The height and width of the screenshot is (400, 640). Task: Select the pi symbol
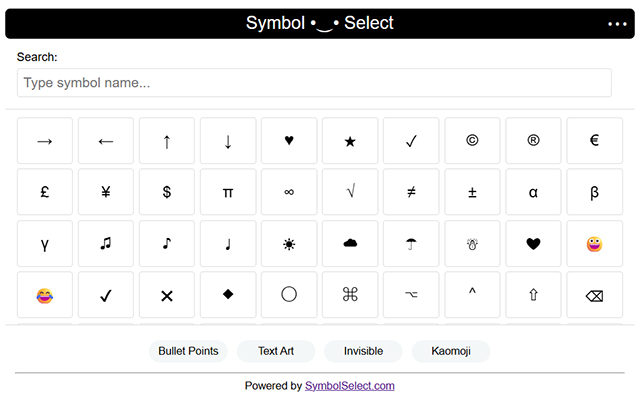point(228,192)
